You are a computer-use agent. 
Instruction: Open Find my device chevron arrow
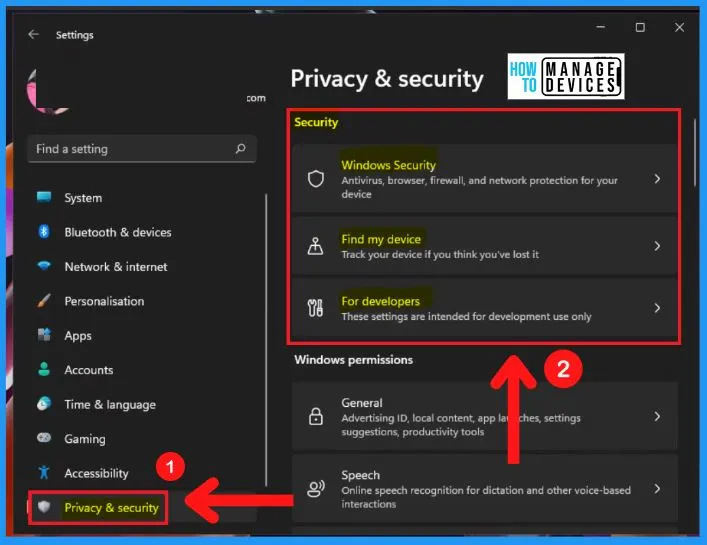(x=657, y=246)
